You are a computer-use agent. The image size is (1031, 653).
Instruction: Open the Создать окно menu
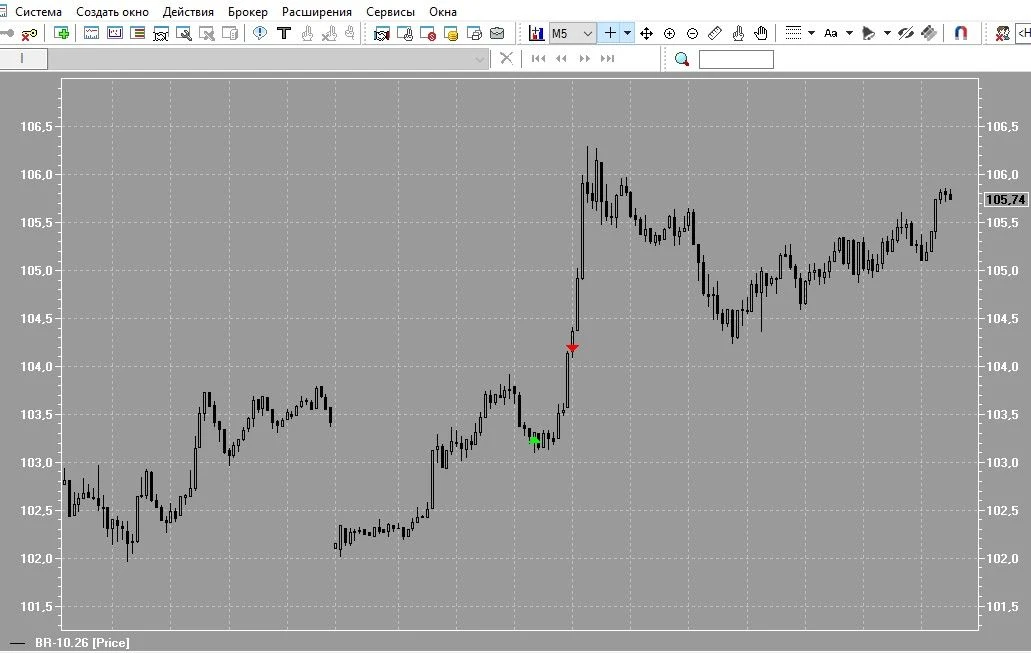tap(112, 12)
